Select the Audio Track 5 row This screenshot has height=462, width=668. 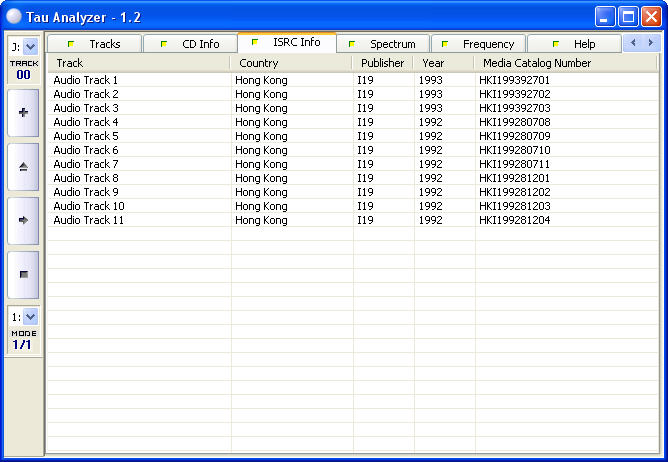click(x=353, y=136)
